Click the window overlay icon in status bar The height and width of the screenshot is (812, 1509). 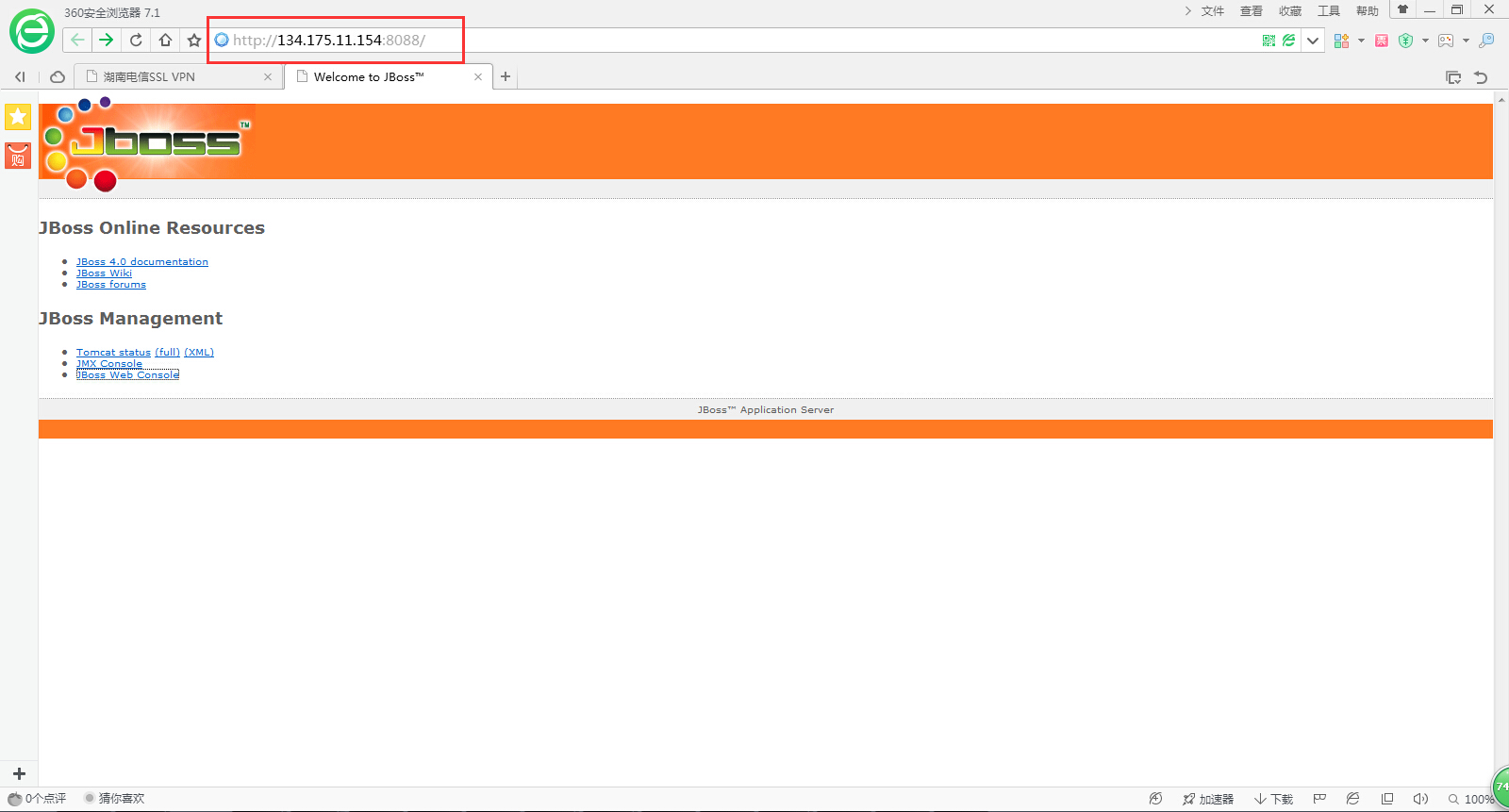1387,799
